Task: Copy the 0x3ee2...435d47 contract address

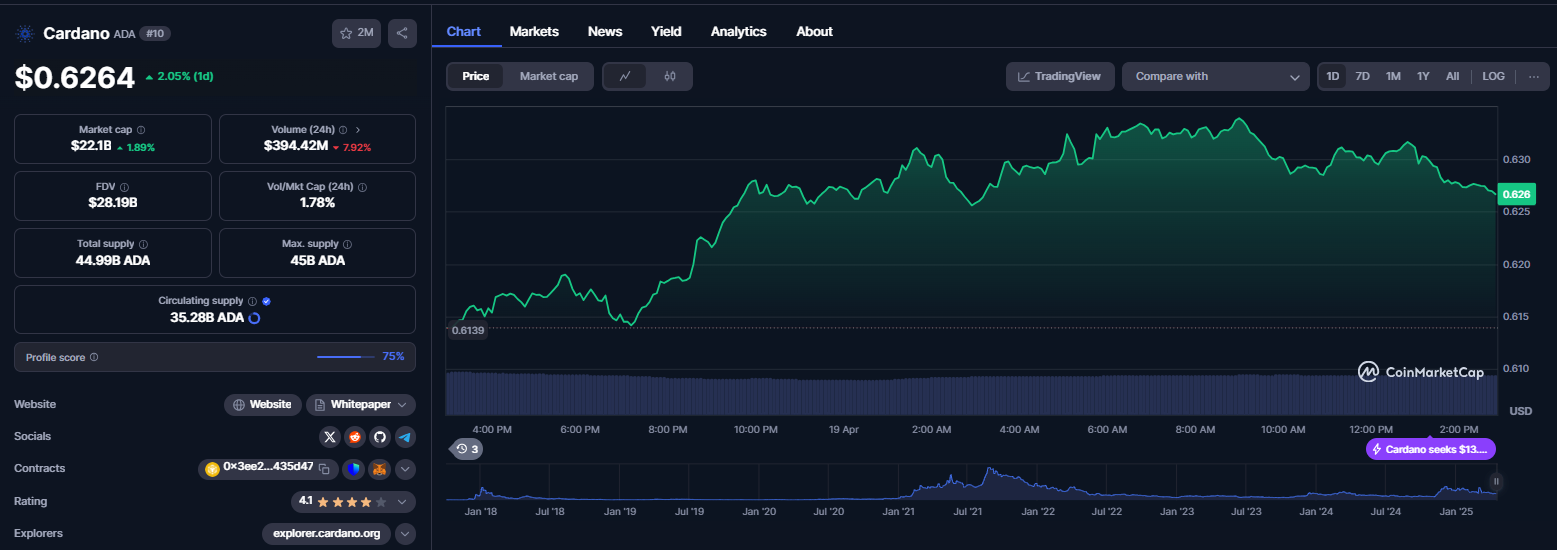Action: coord(324,469)
